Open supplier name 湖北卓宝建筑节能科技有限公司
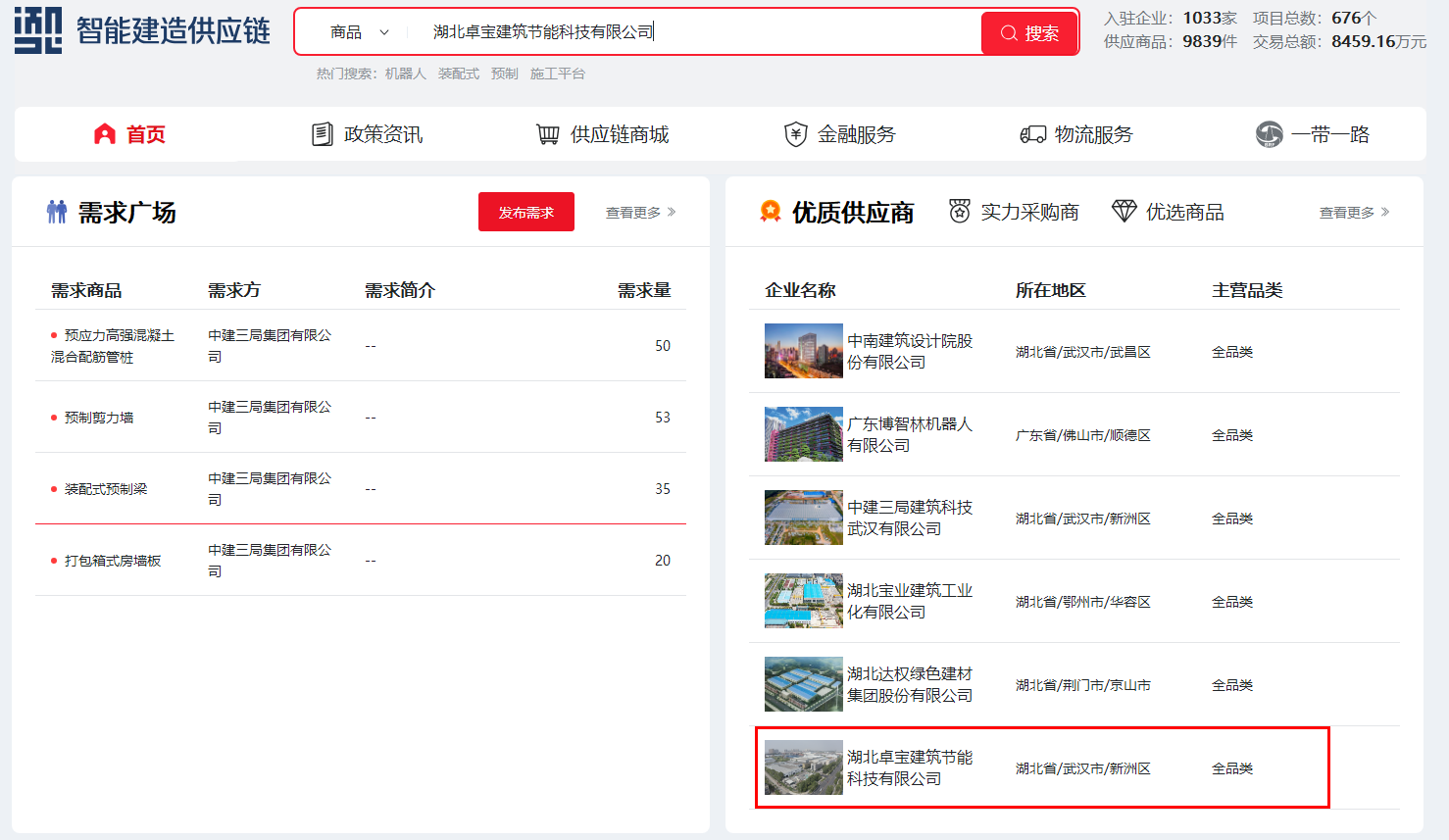1449x840 pixels. [910, 767]
